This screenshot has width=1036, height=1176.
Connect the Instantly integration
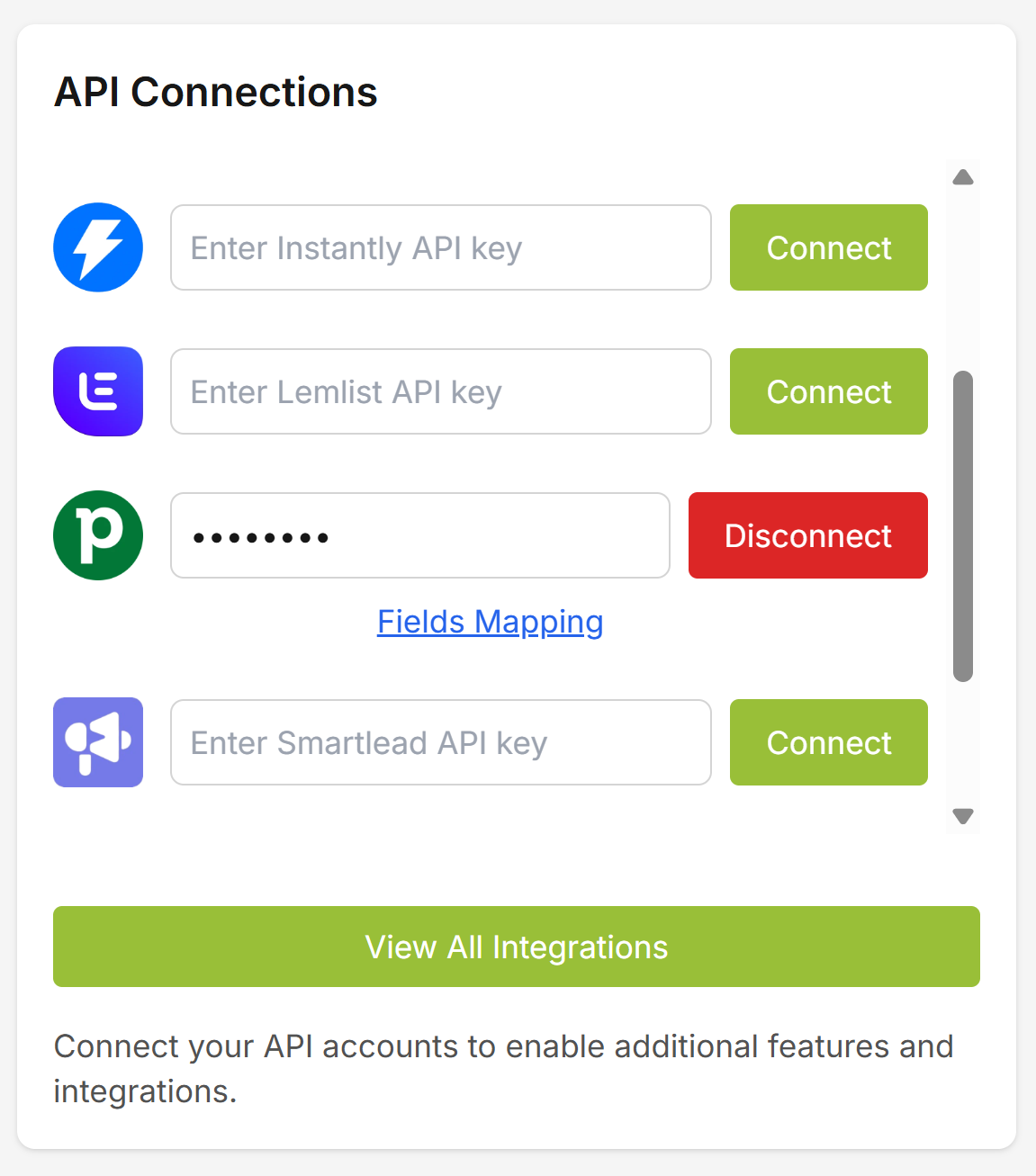pyautogui.click(x=828, y=247)
